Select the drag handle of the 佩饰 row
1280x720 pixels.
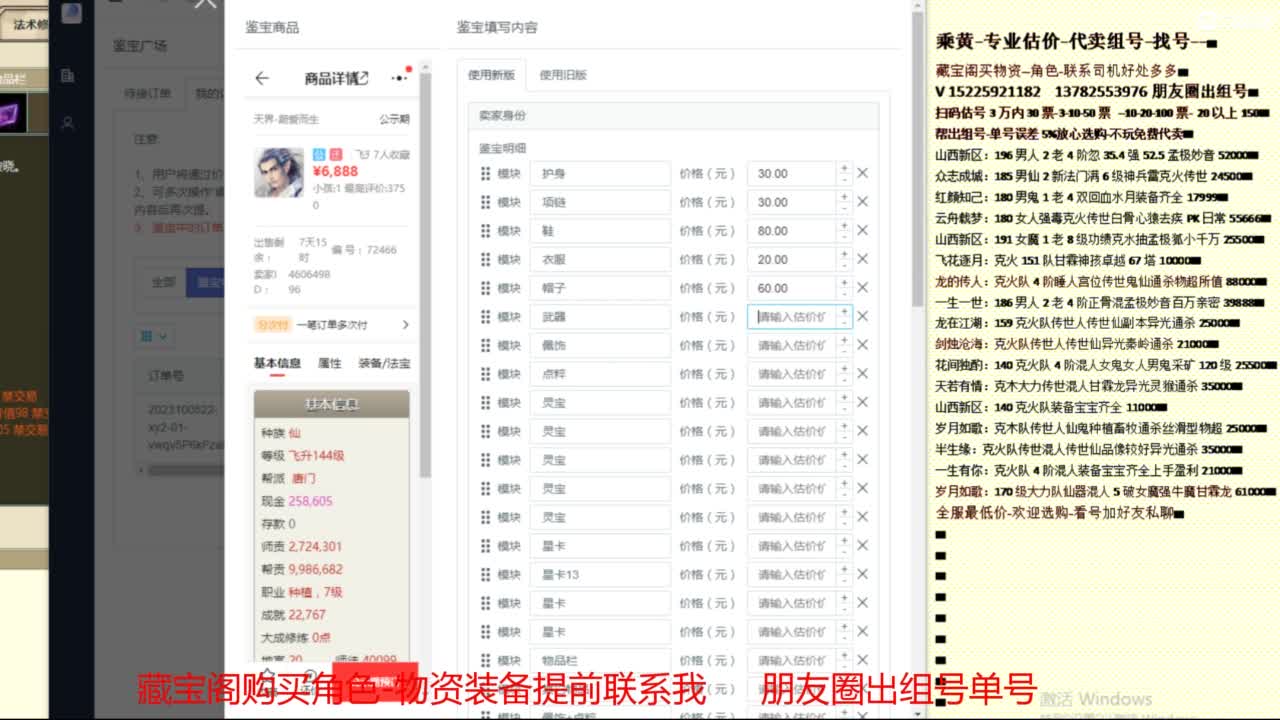(x=486, y=345)
